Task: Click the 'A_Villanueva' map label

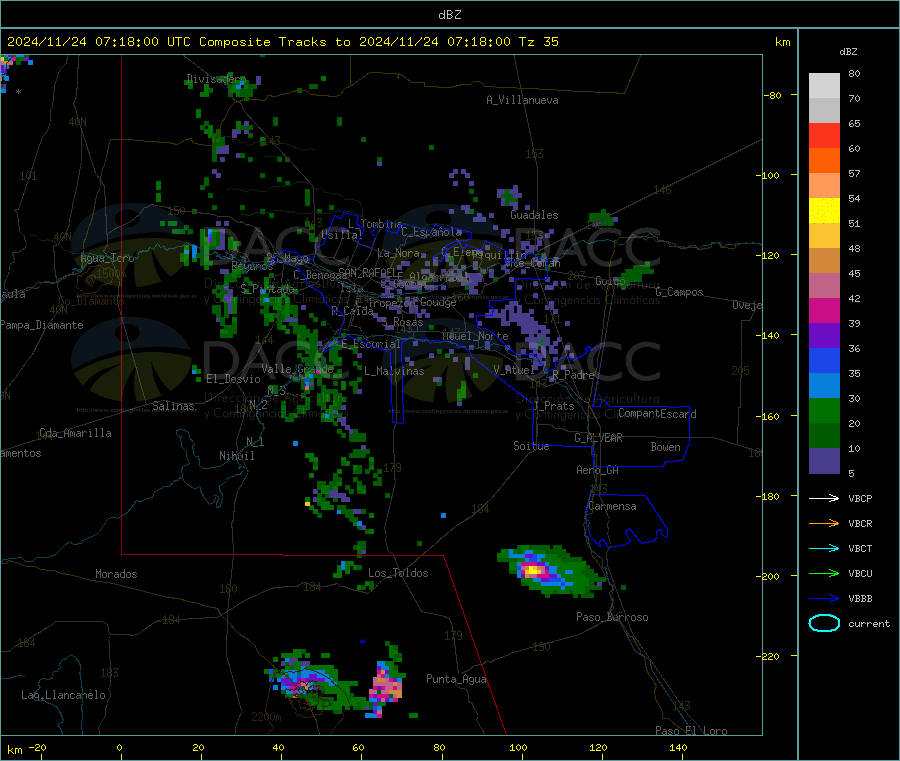Action: 522,100
